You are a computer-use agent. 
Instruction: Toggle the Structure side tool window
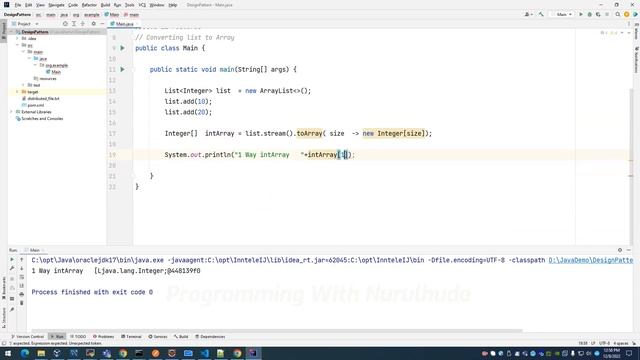click(4, 318)
